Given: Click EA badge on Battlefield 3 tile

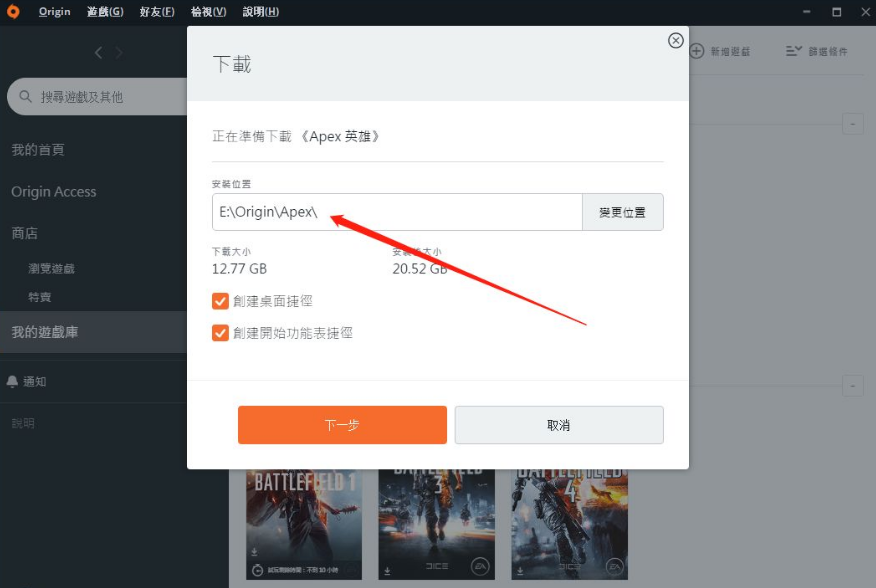Looking at the screenshot, I should click(x=480, y=567).
